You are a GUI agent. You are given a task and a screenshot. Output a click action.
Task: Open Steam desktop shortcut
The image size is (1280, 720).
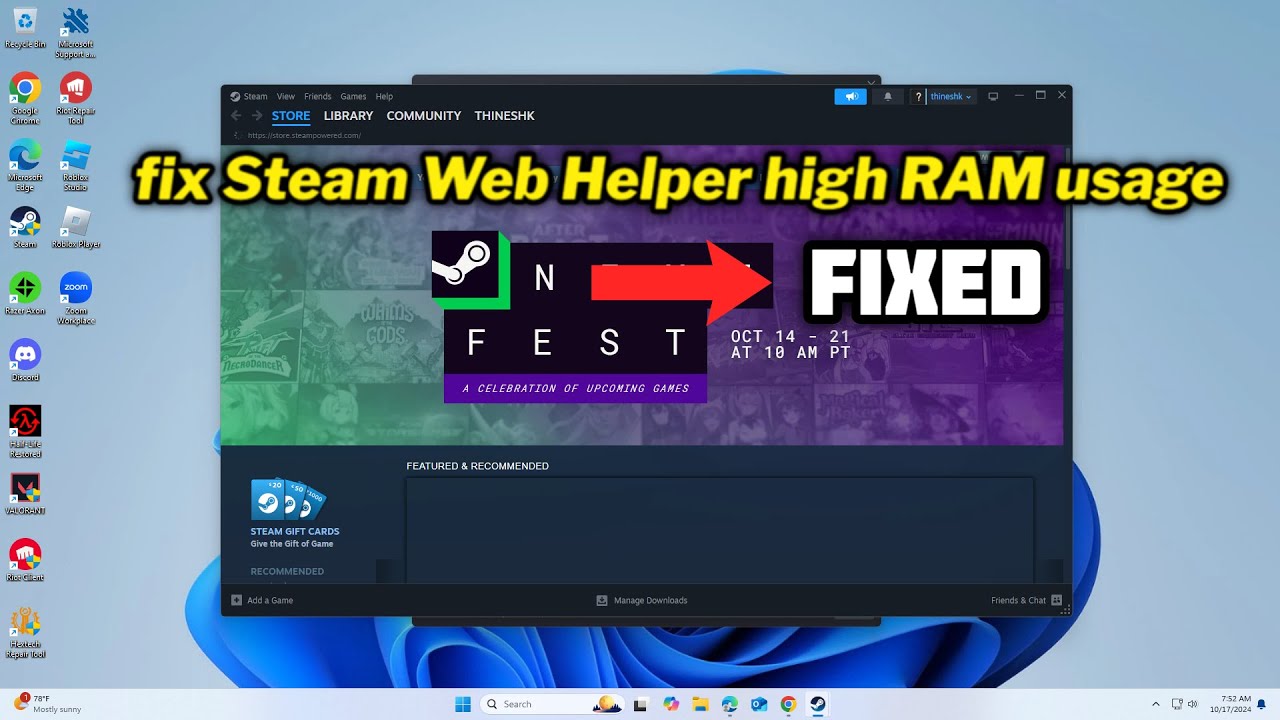[25, 227]
